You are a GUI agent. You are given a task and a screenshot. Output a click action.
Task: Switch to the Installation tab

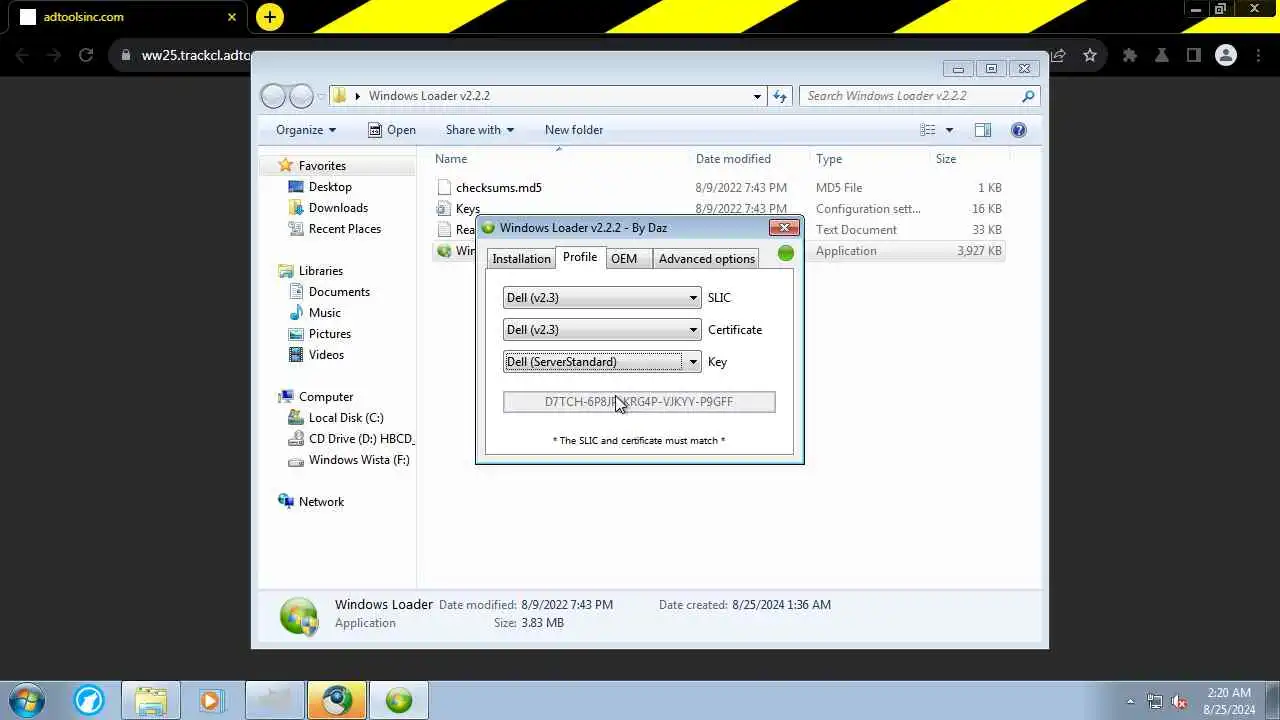coord(521,259)
